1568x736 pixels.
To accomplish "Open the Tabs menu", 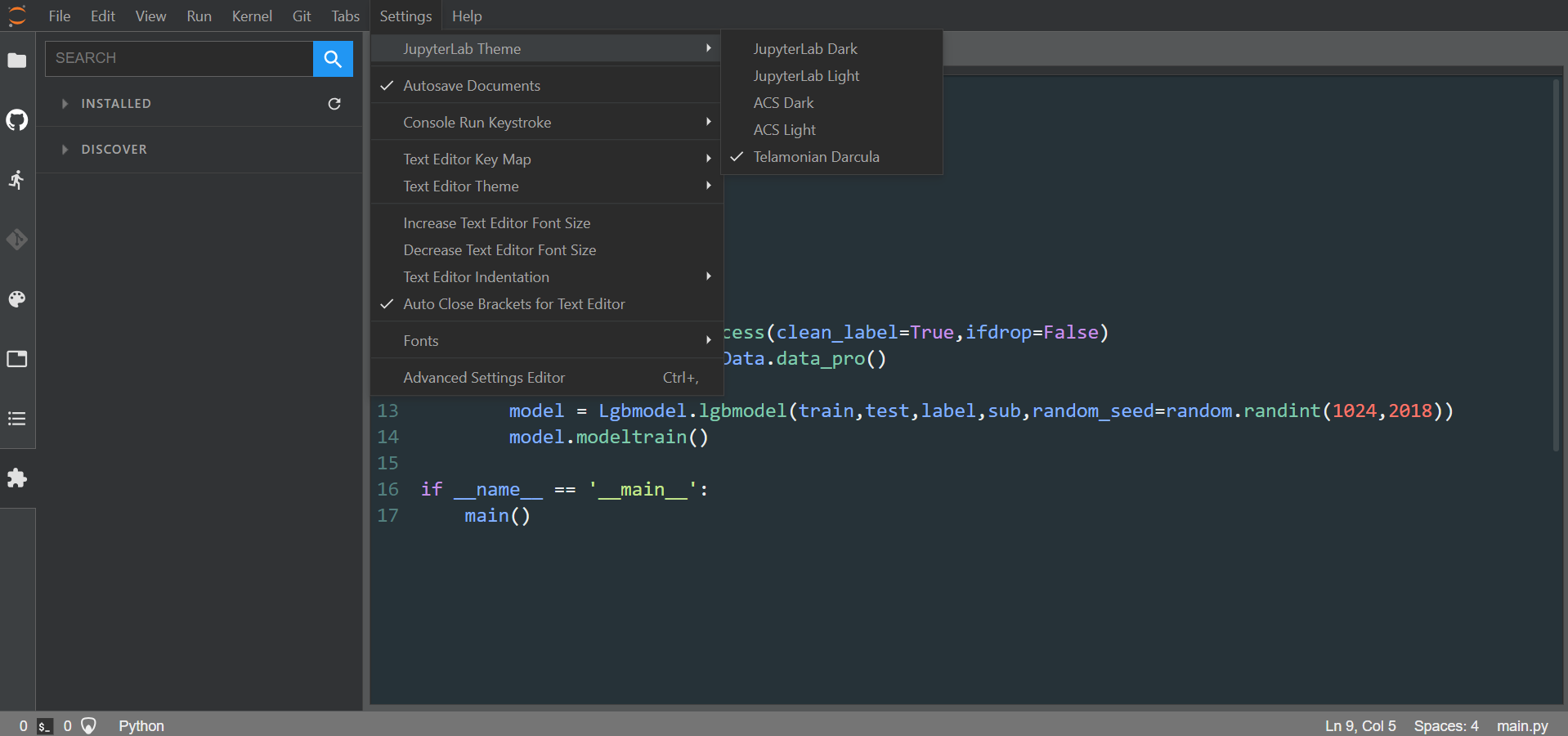I will pyautogui.click(x=346, y=16).
